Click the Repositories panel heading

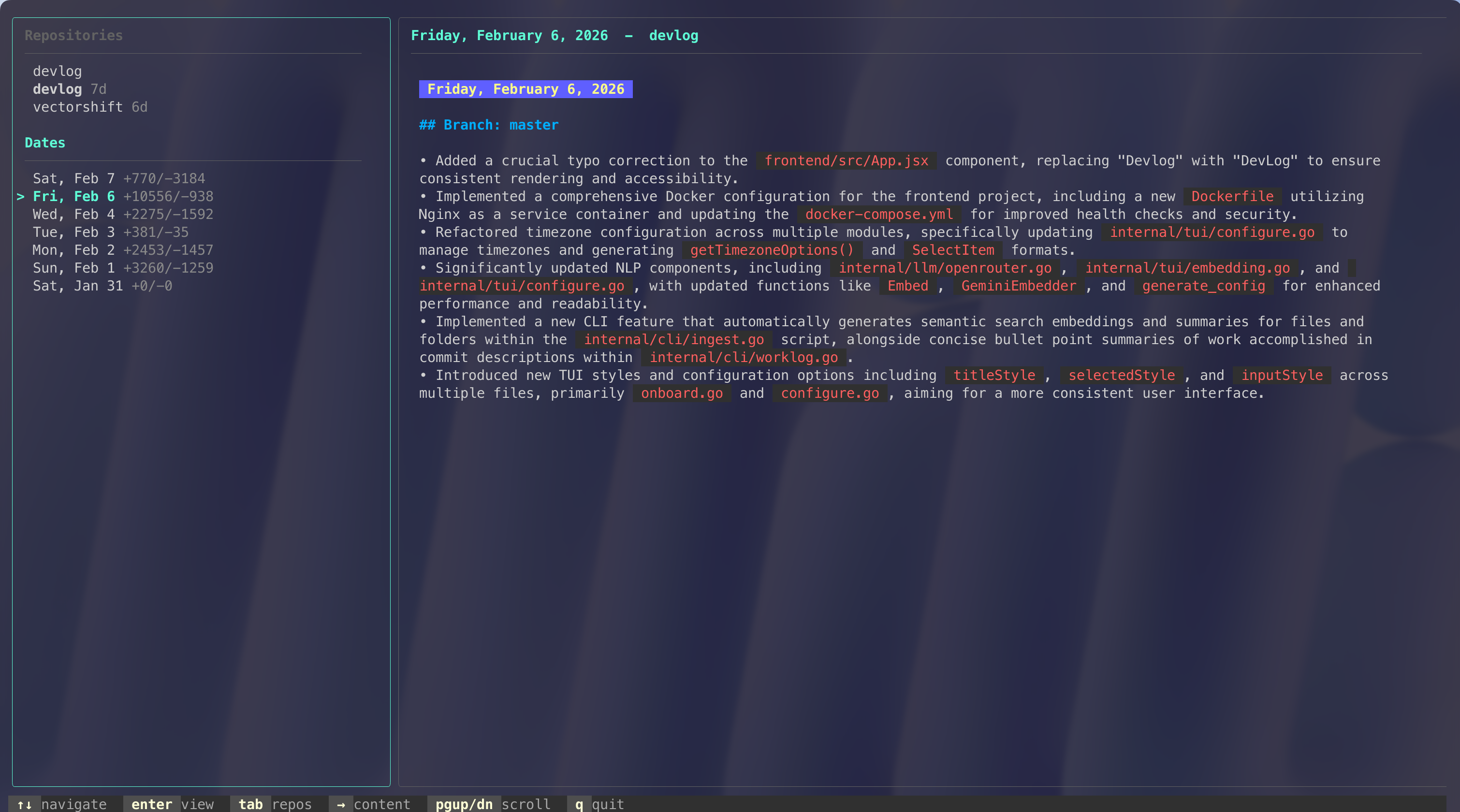[x=73, y=36]
